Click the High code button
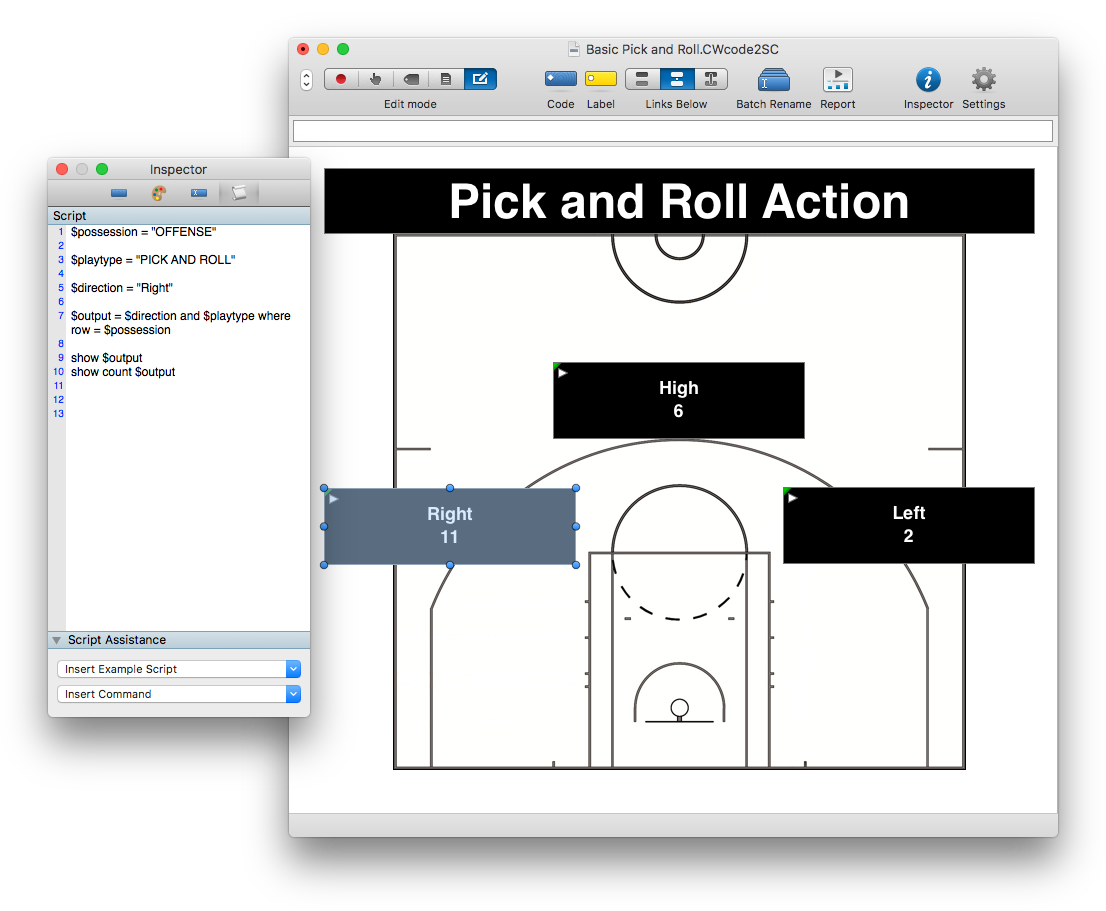The height and width of the screenshot is (911, 1106). (x=678, y=400)
